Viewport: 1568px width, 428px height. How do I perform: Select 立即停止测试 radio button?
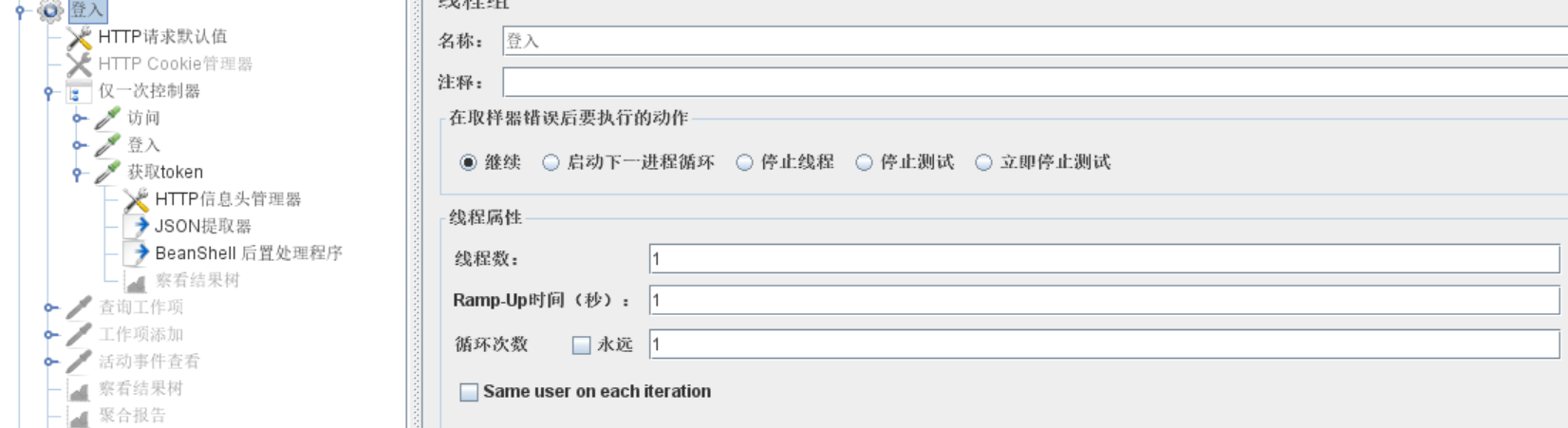click(x=984, y=162)
